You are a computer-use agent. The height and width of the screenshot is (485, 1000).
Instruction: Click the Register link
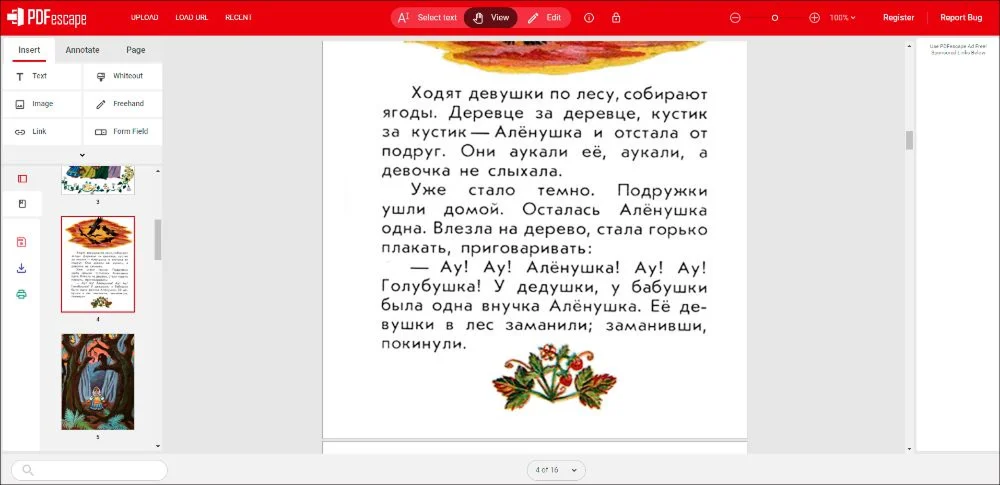click(x=898, y=18)
